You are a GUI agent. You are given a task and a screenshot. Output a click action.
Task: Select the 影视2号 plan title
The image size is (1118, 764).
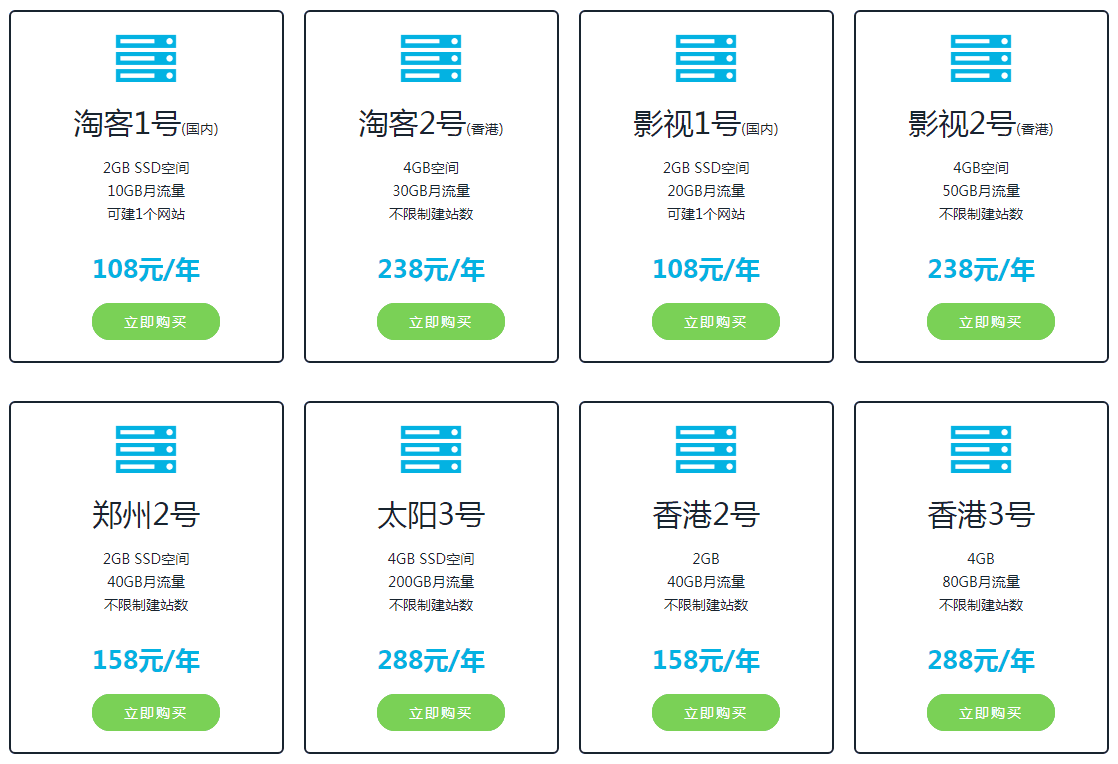point(981,124)
